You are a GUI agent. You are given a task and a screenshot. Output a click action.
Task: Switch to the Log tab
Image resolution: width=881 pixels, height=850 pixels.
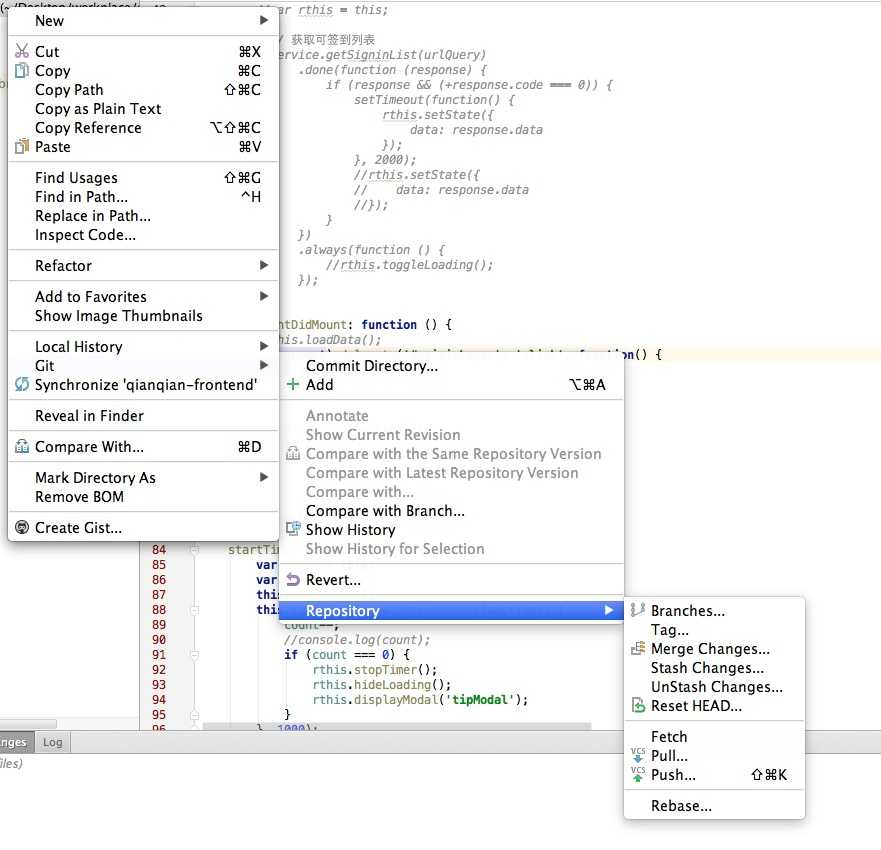[x=52, y=742]
